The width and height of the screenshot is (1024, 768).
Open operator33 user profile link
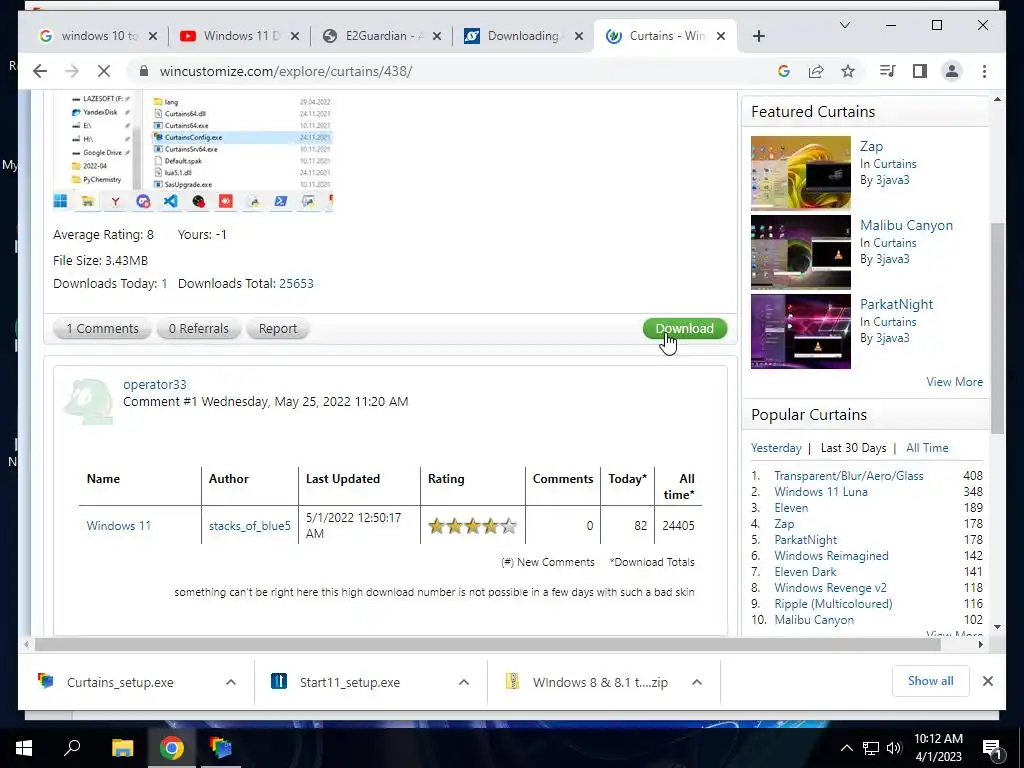[155, 385]
